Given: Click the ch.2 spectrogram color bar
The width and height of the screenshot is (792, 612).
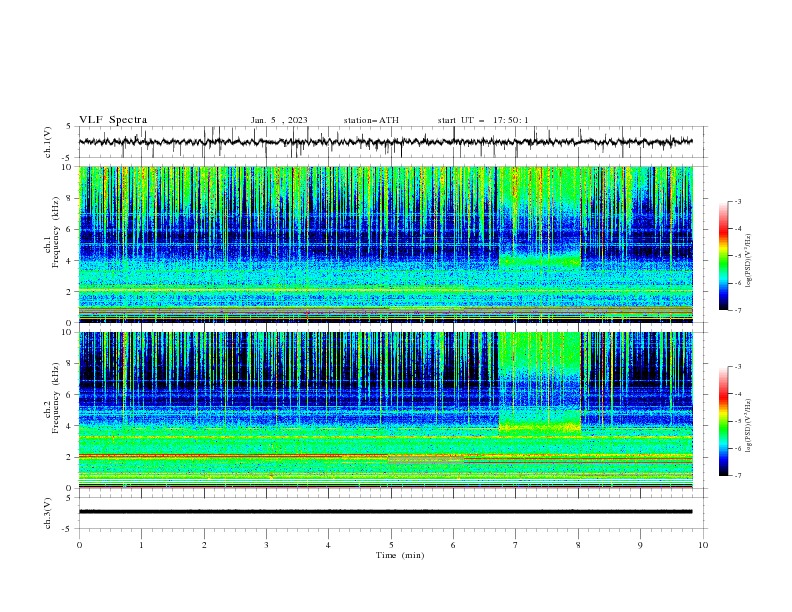Looking at the screenshot, I should click(724, 421).
